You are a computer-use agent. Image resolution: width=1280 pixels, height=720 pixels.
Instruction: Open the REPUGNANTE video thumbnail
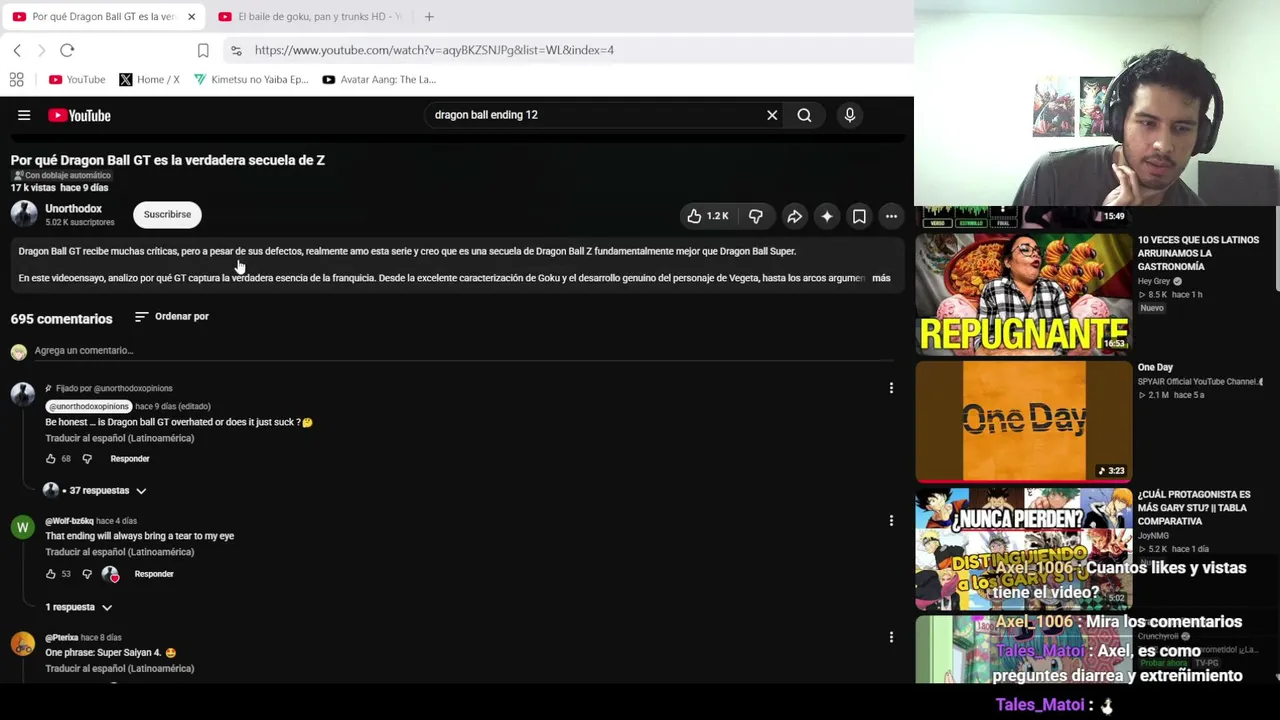[x=1024, y=295]
